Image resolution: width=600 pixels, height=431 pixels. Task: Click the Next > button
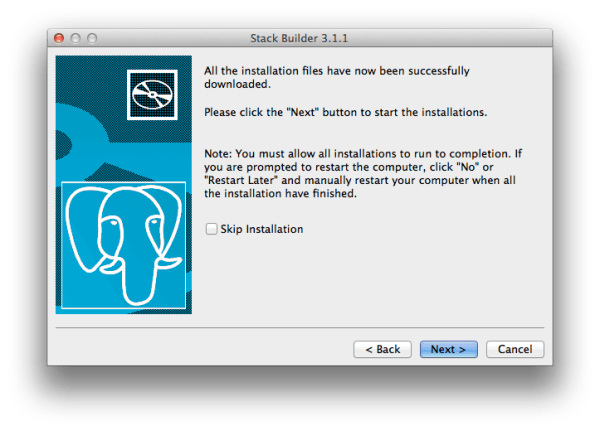point(448,349)
